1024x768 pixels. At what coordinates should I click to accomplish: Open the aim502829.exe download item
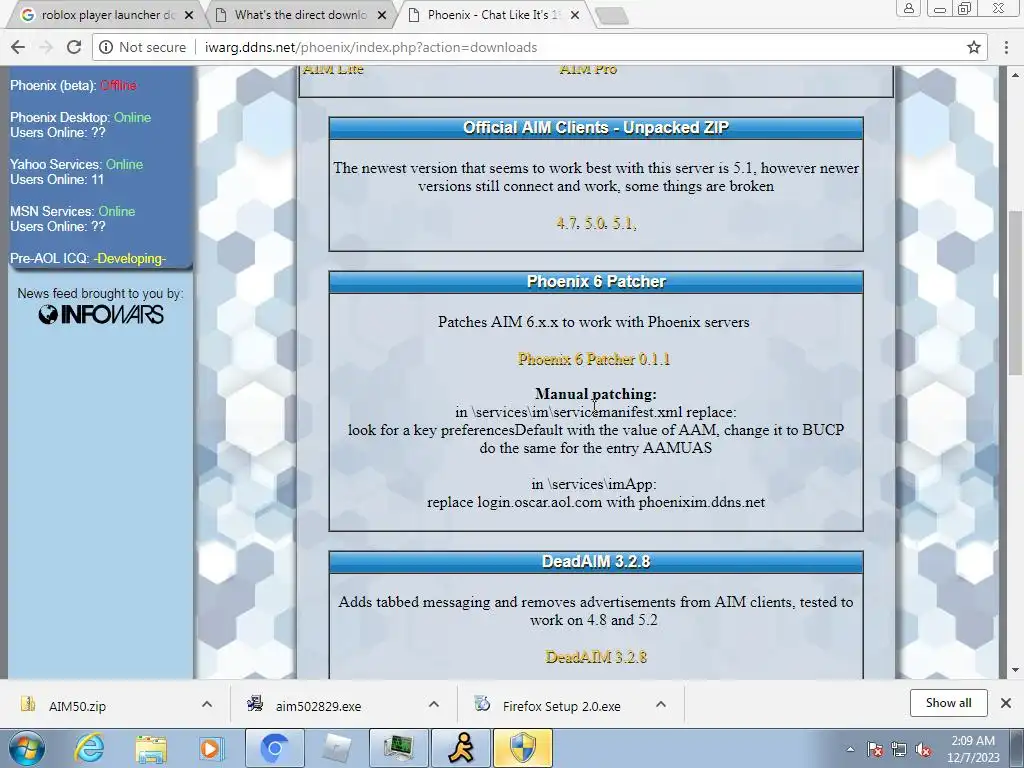point(318,706)
